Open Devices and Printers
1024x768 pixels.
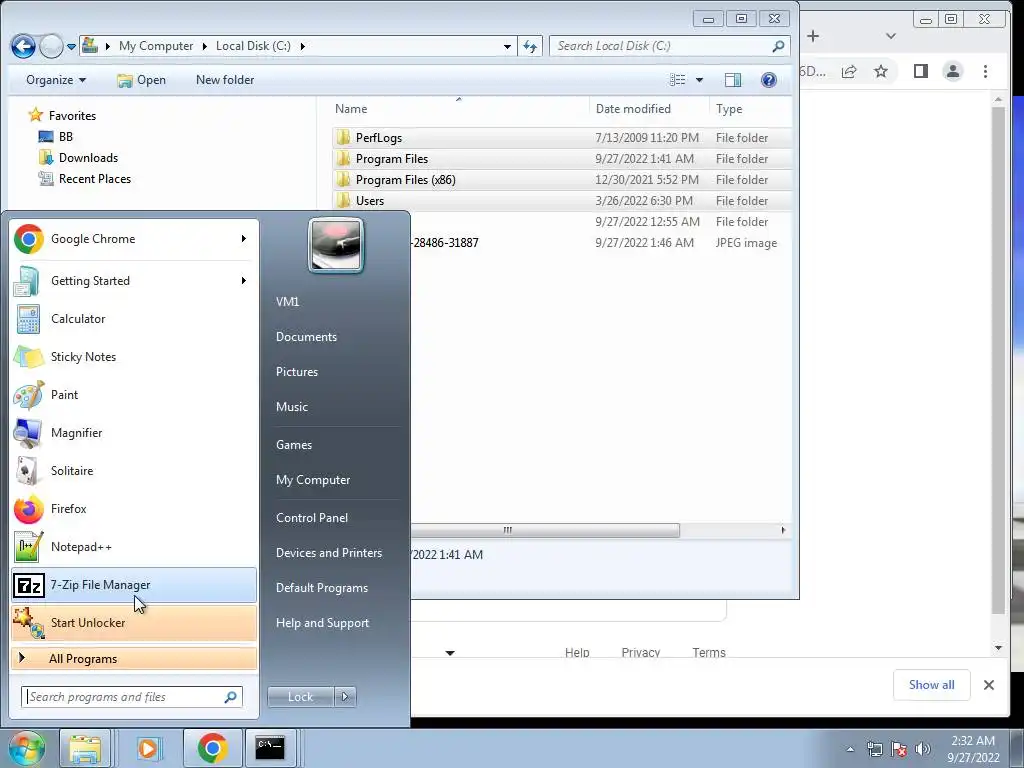(328, 552)
